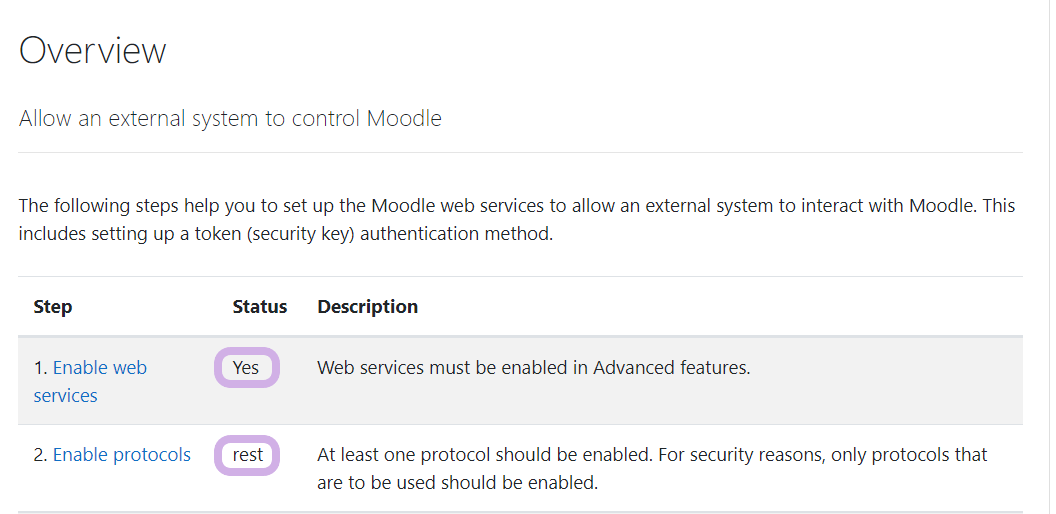Viewport: 1056px width, 514px height.
Task: Click the "Status" column header
Action: click(x=260, y=307)
